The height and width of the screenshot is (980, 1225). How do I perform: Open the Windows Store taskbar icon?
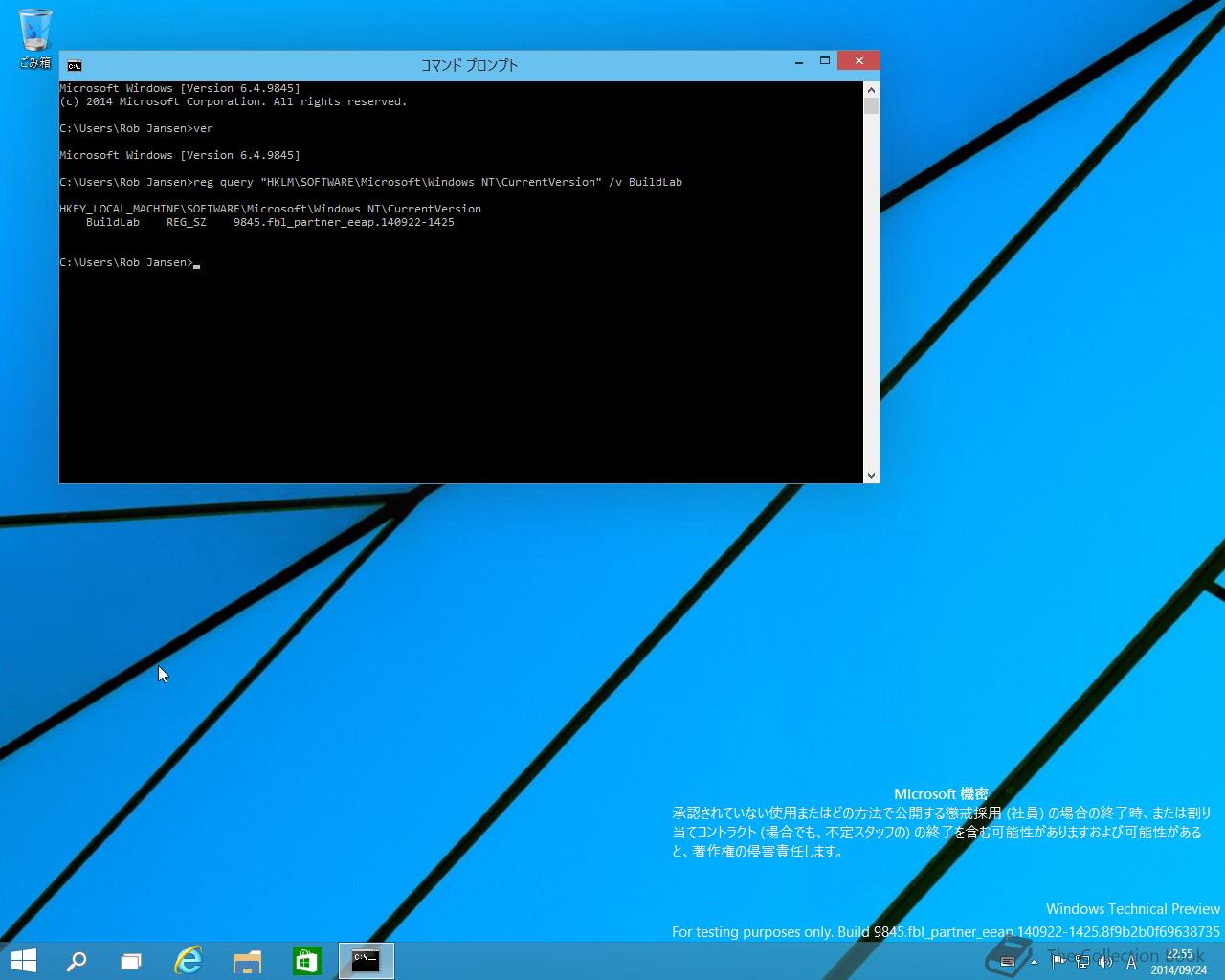click(306, 961)
